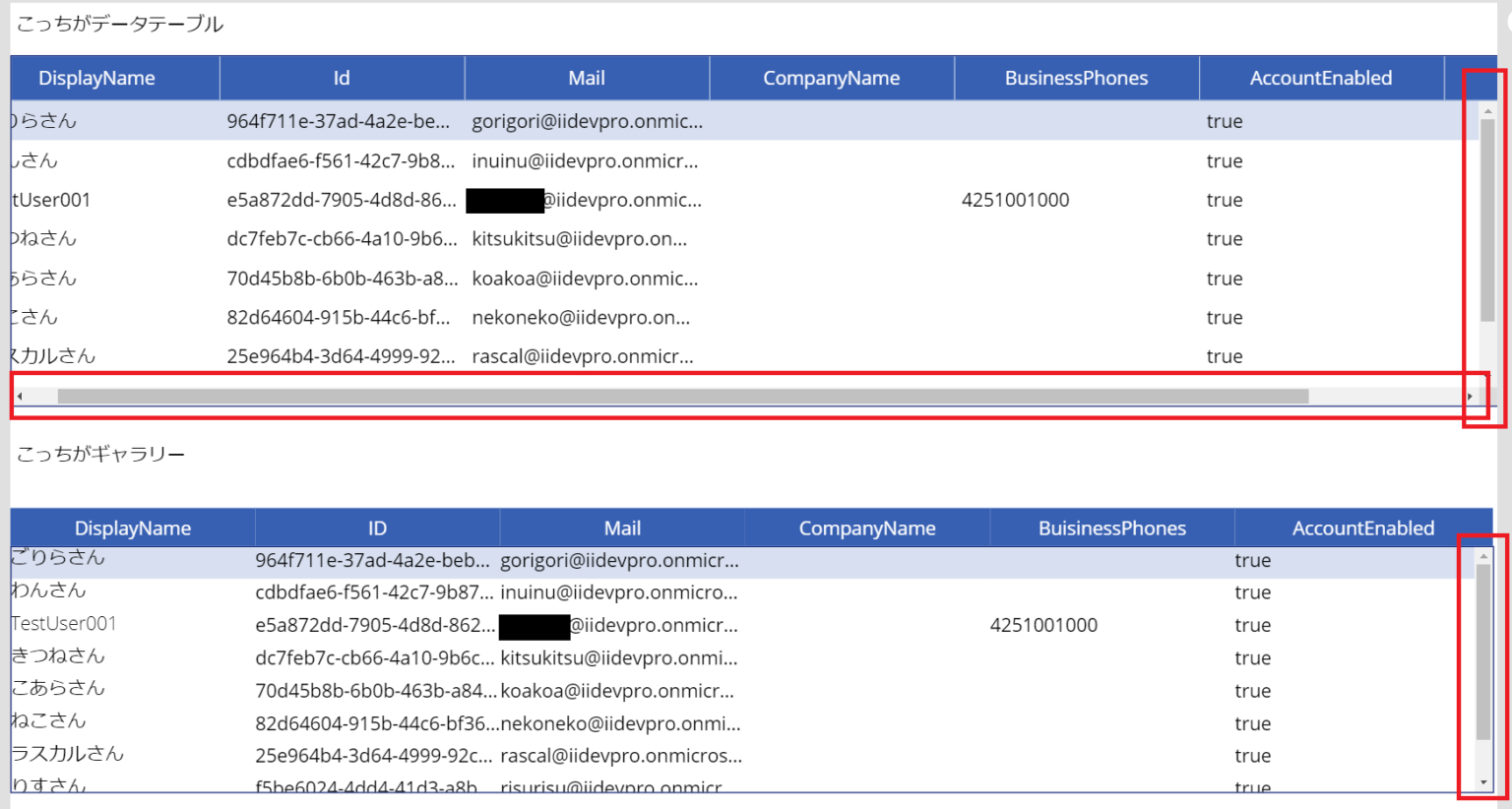The image size is (1512, 809).
Task: Click the data table Id column header
Action: pyautogui.click(x=342, y=78)
